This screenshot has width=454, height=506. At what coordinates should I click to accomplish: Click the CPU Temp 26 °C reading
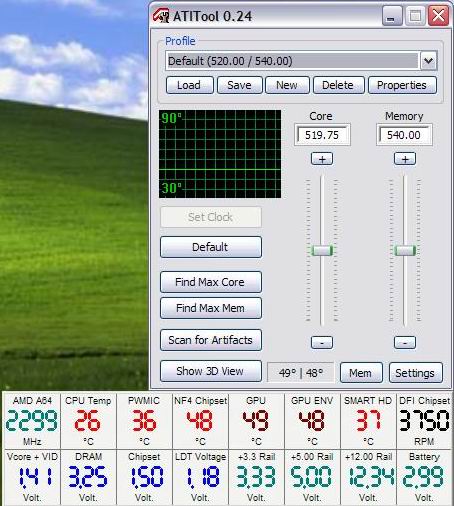(88, 421)
